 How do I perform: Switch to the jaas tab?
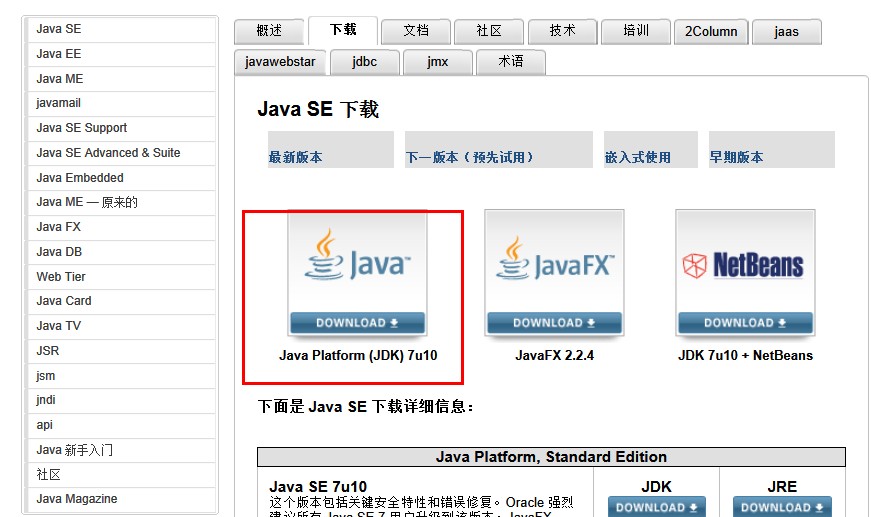tap(787, 31)
